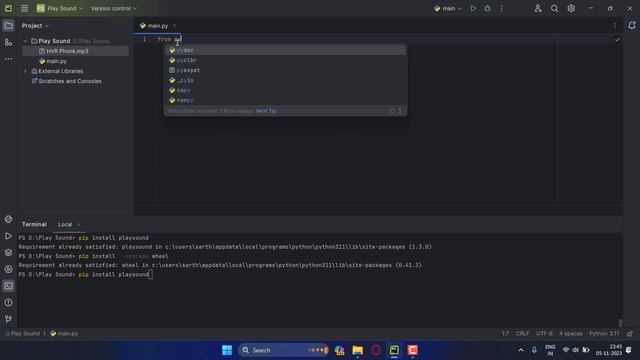Open the Version control dropdown

(x=114, y=8)
